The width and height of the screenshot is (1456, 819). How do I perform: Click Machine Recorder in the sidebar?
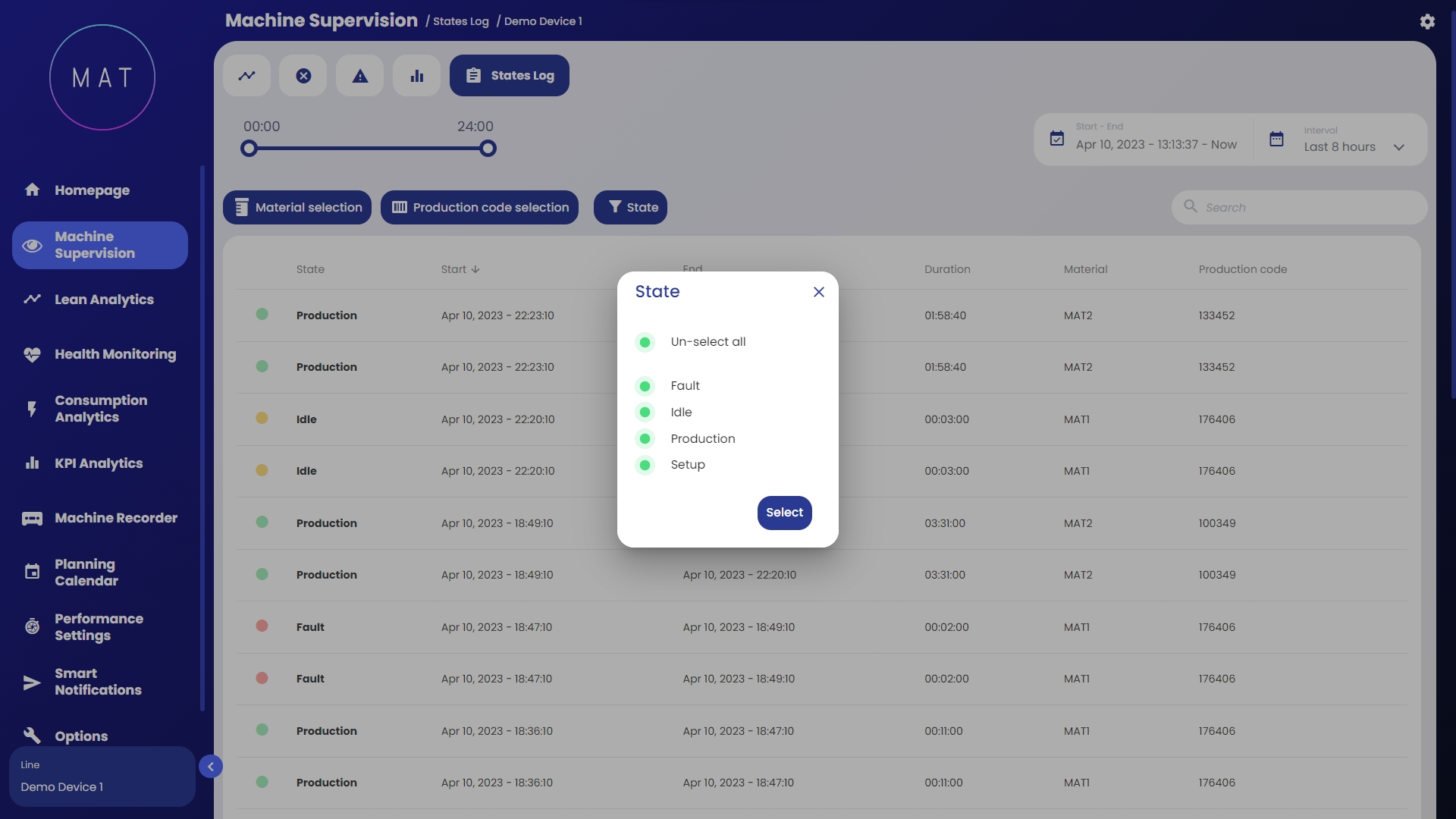[115, 518]
